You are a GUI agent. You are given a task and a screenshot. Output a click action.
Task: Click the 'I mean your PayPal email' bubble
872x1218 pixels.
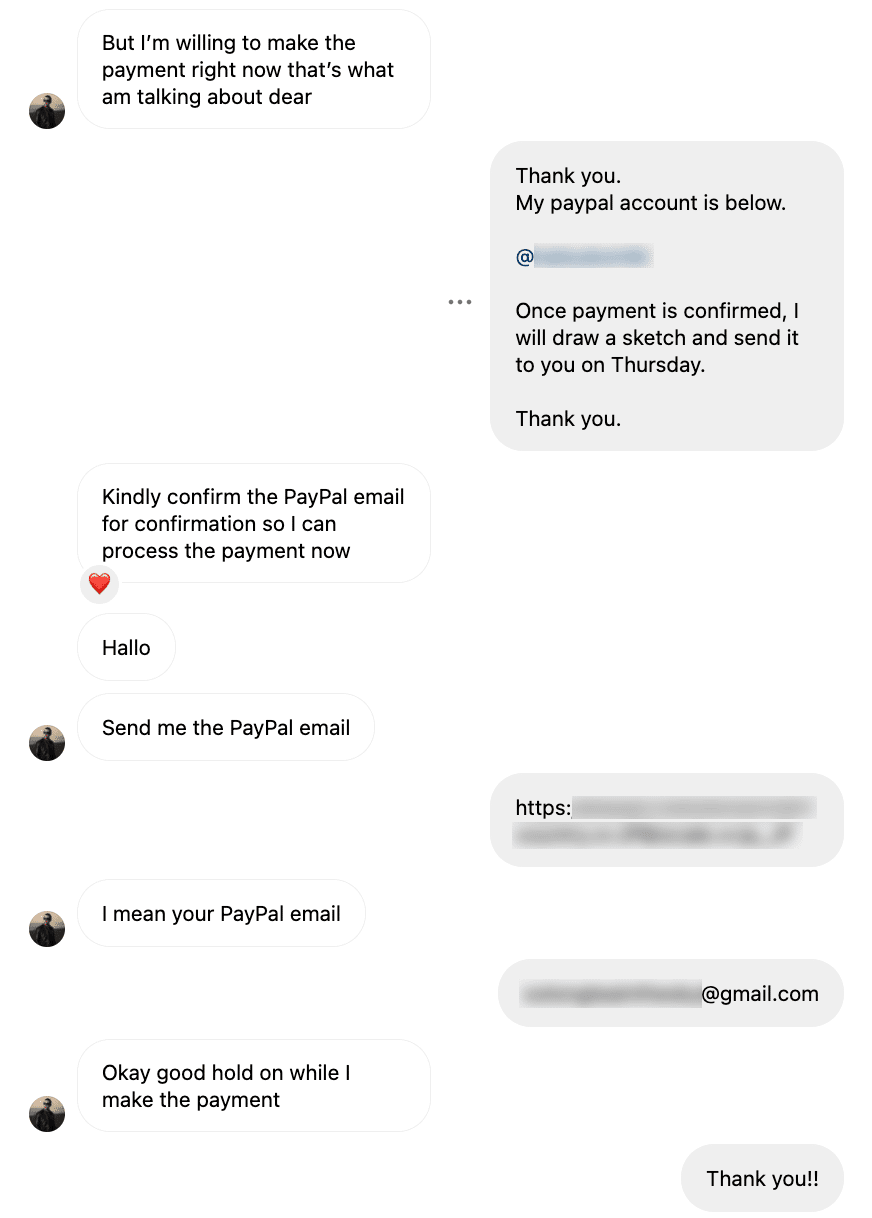click(x=221, y=913)
